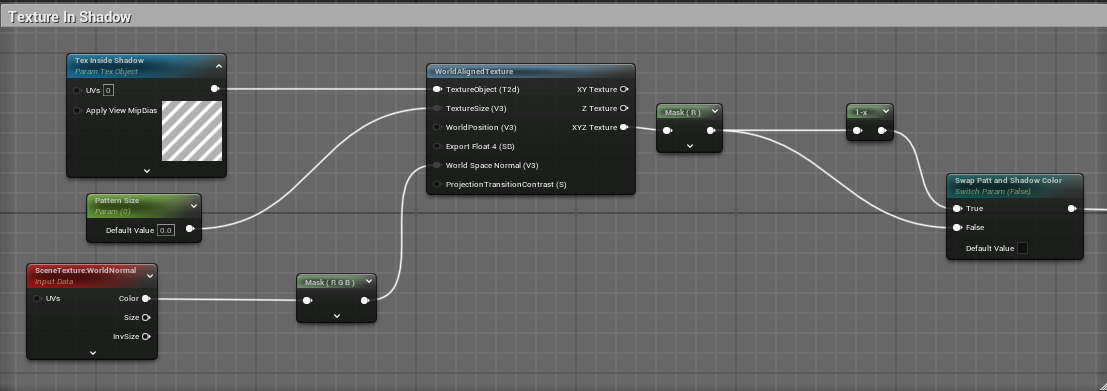Click False input pin on Swap Patt switch

pyautogui.click(x=957, y=228)
